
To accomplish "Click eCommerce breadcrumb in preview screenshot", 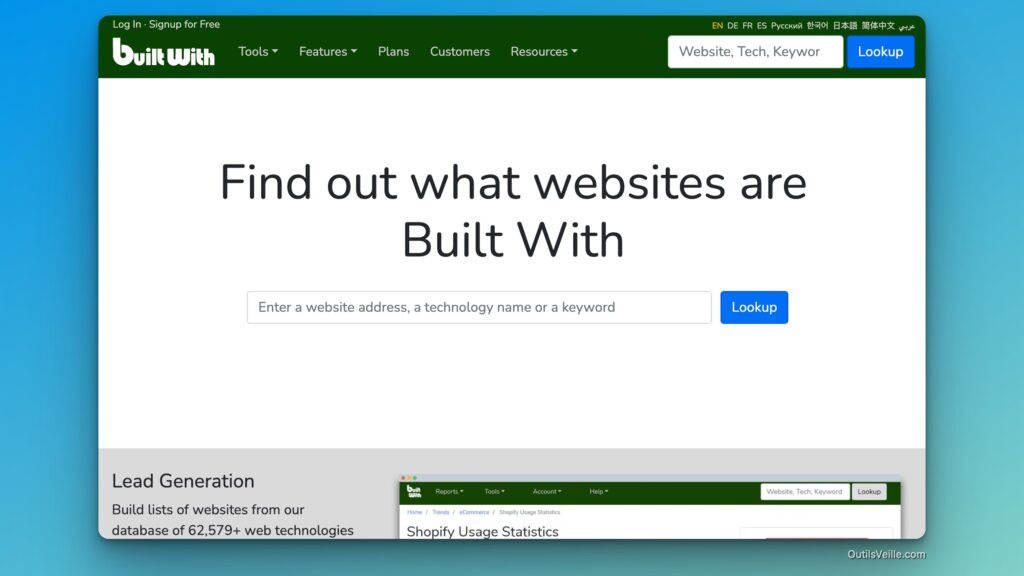I will coord(474,512).
